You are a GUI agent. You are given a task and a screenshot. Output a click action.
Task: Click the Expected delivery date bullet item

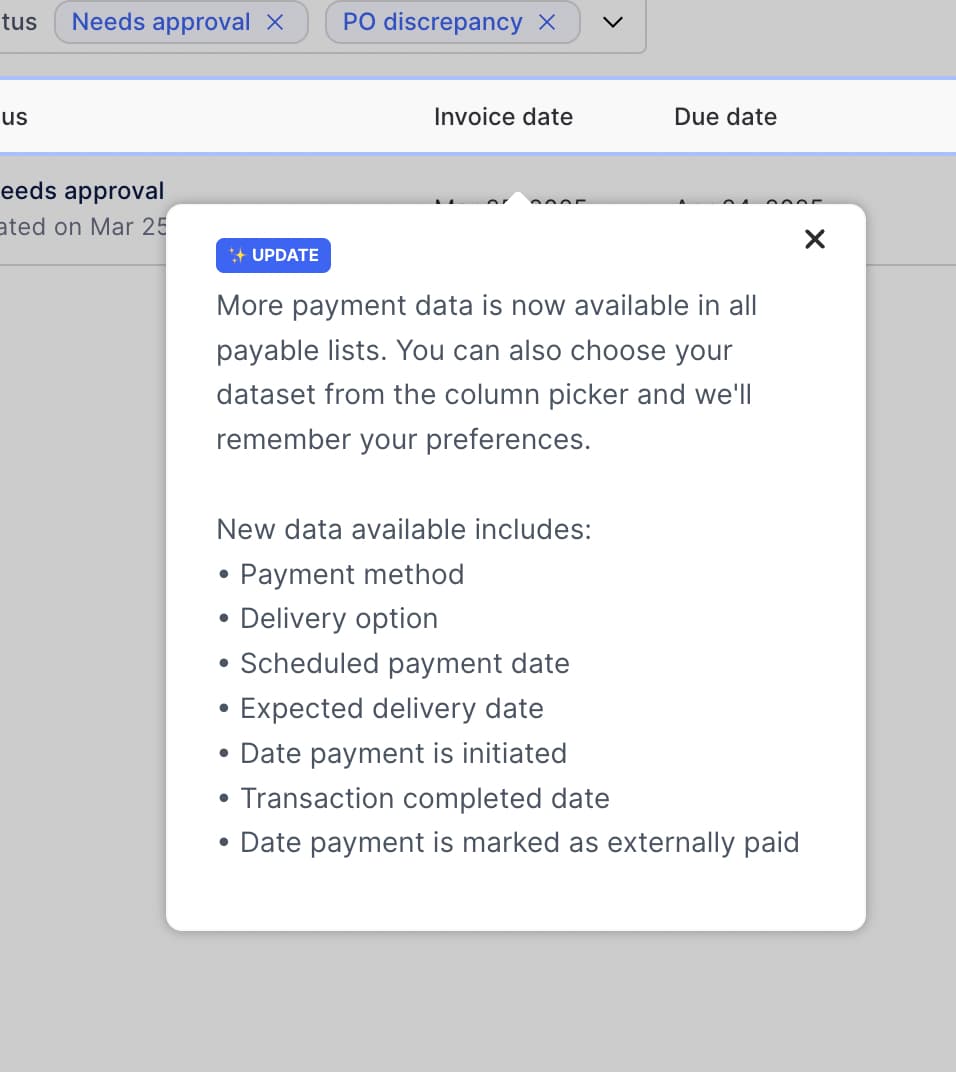click(391, 708)
